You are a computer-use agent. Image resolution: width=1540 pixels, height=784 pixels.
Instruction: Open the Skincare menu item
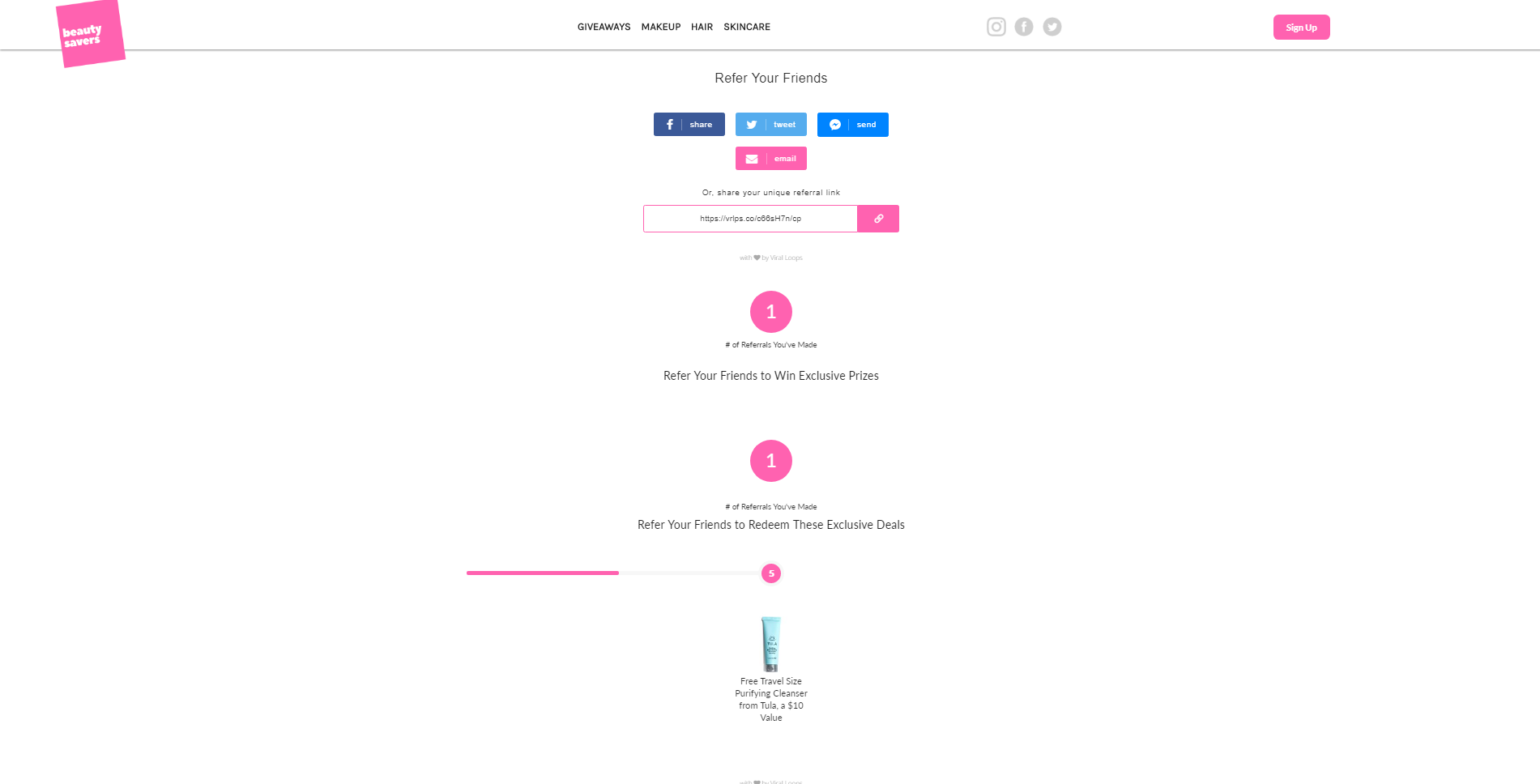pos(747,27)
